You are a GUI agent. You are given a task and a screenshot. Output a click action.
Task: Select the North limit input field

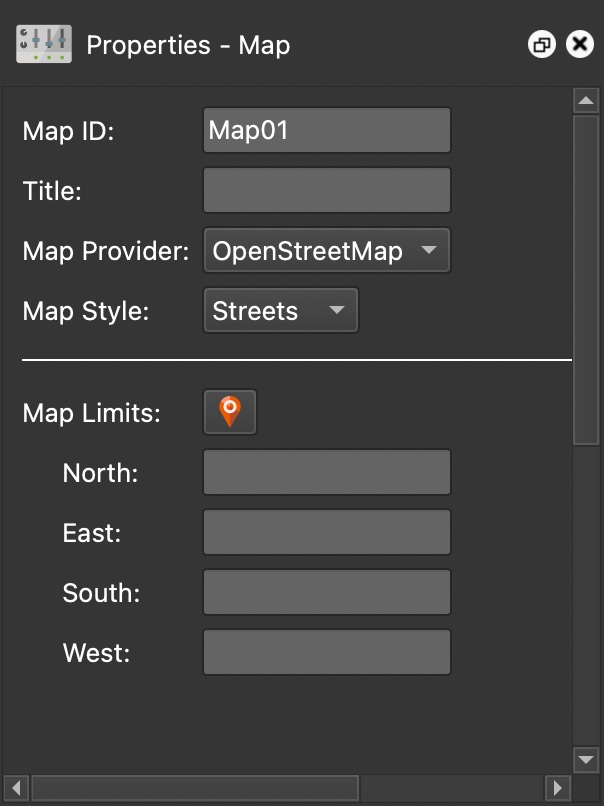[x=326, y=472]
